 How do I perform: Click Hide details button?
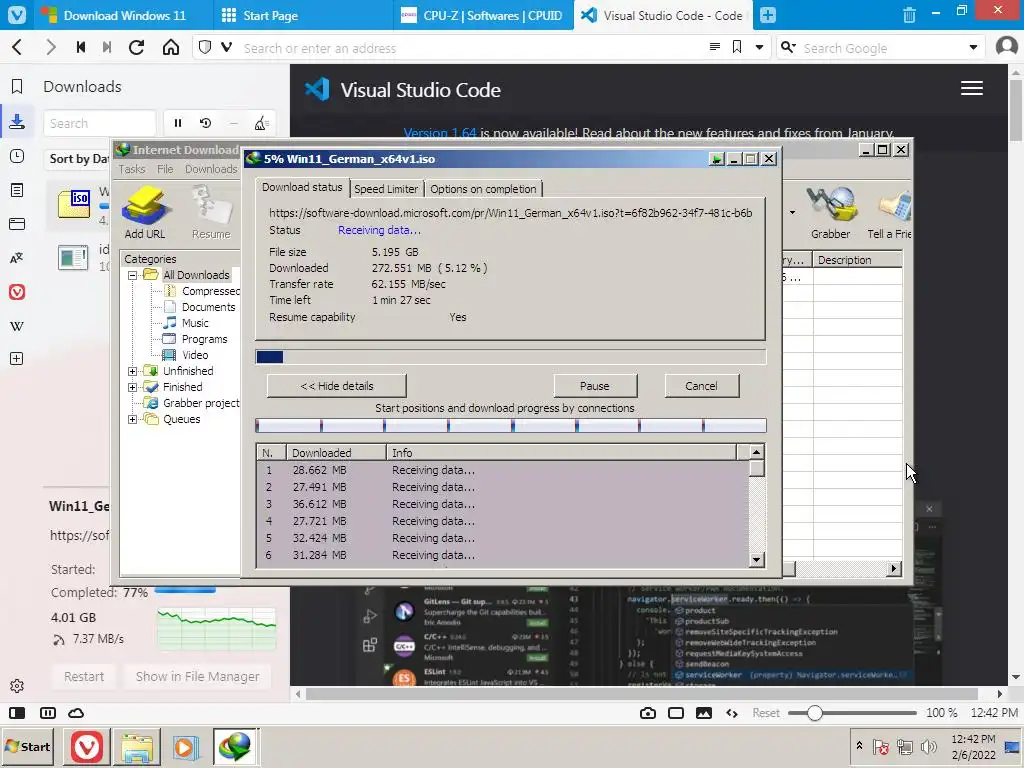(x=336, y=386)
